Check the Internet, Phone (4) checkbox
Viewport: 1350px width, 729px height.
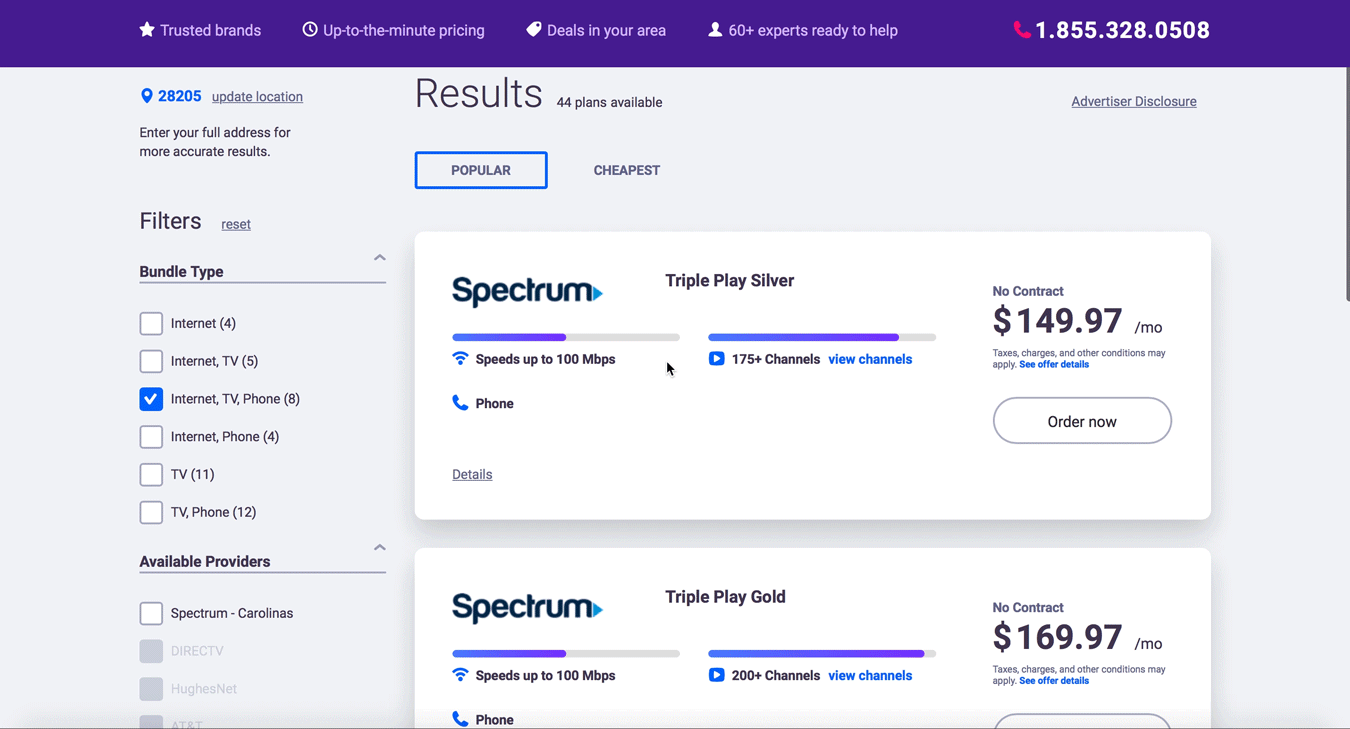[x=151, y=437]
